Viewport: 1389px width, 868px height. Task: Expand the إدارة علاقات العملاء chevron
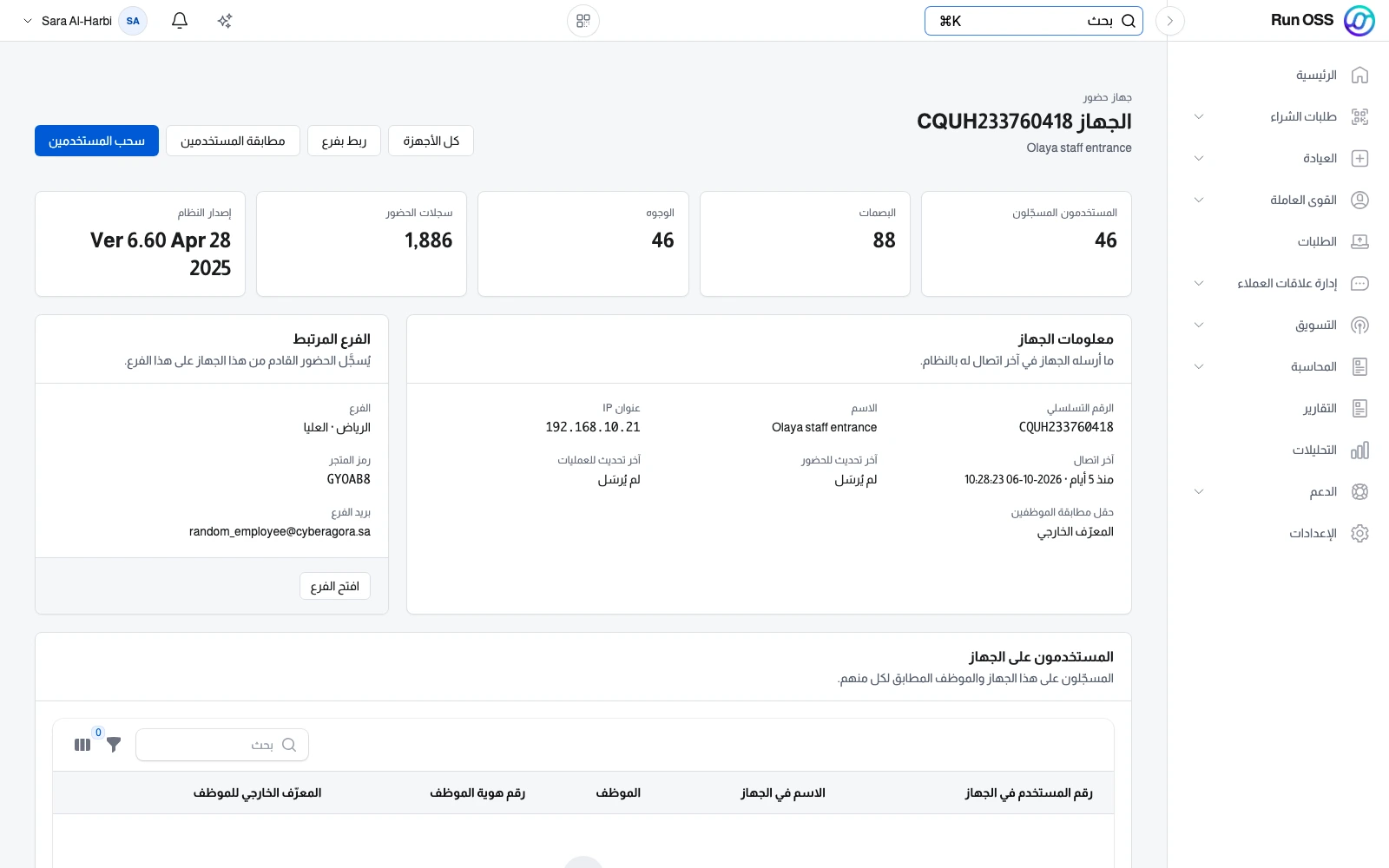[x=1199, y=284]
